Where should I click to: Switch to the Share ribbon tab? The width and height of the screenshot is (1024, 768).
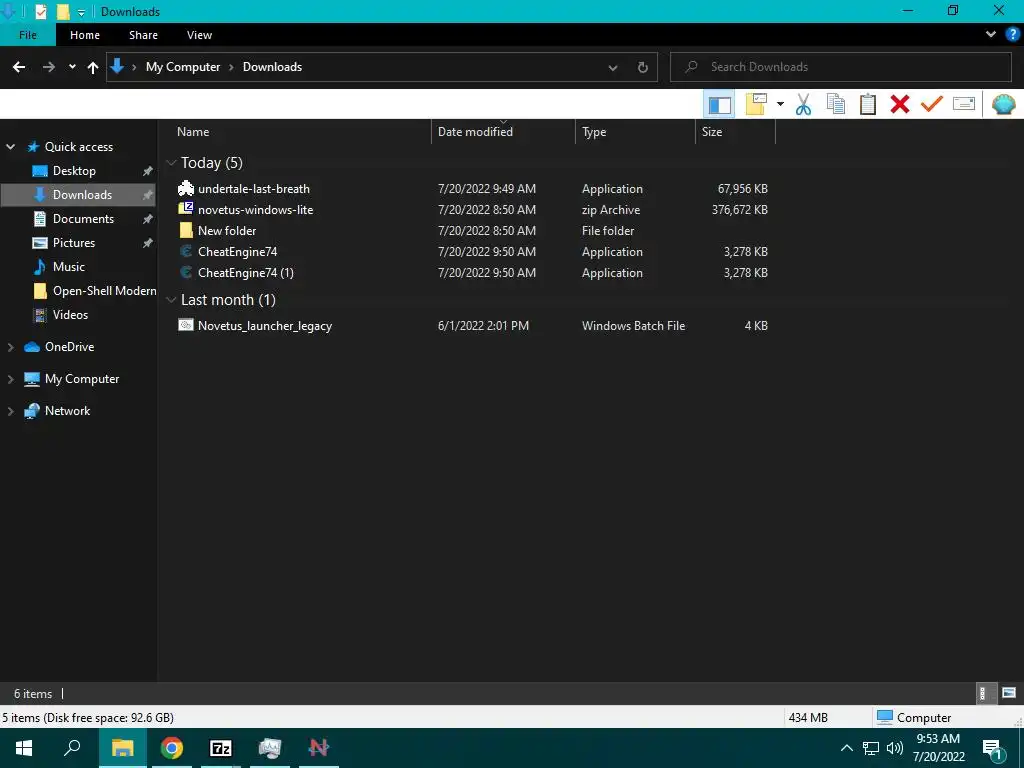[x=143, y=35]
